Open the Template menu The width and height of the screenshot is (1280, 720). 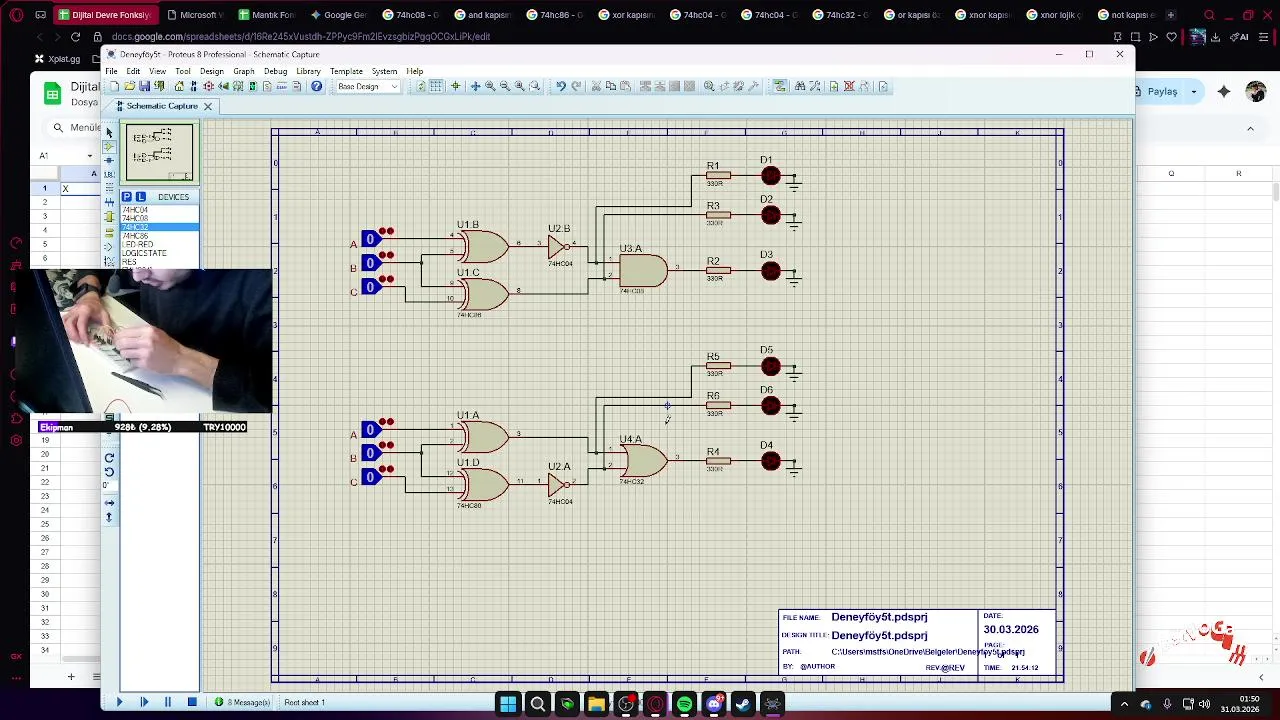pyautogui.click(x=346, y=71)
